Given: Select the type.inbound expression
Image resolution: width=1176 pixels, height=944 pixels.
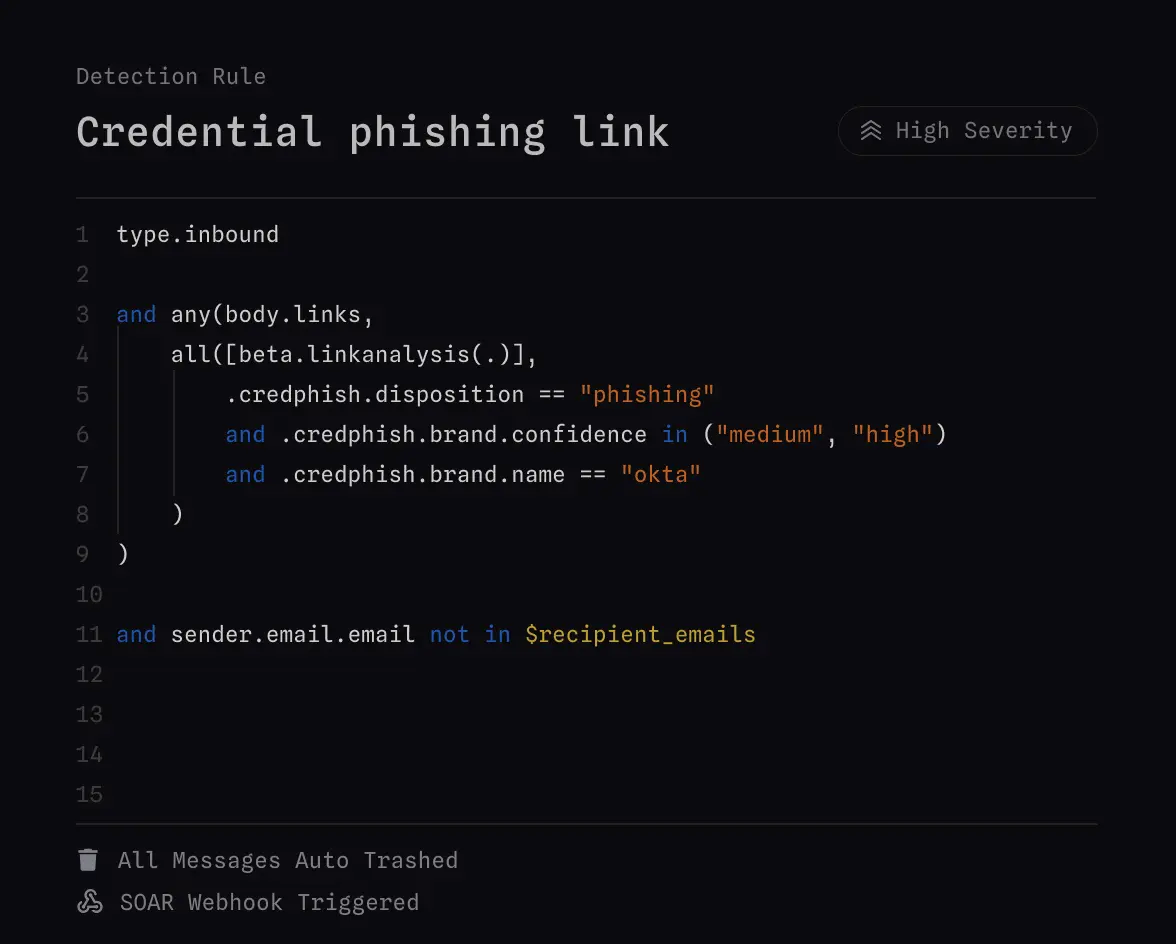Looking at the screenshot, I should (x=197, y=234).
